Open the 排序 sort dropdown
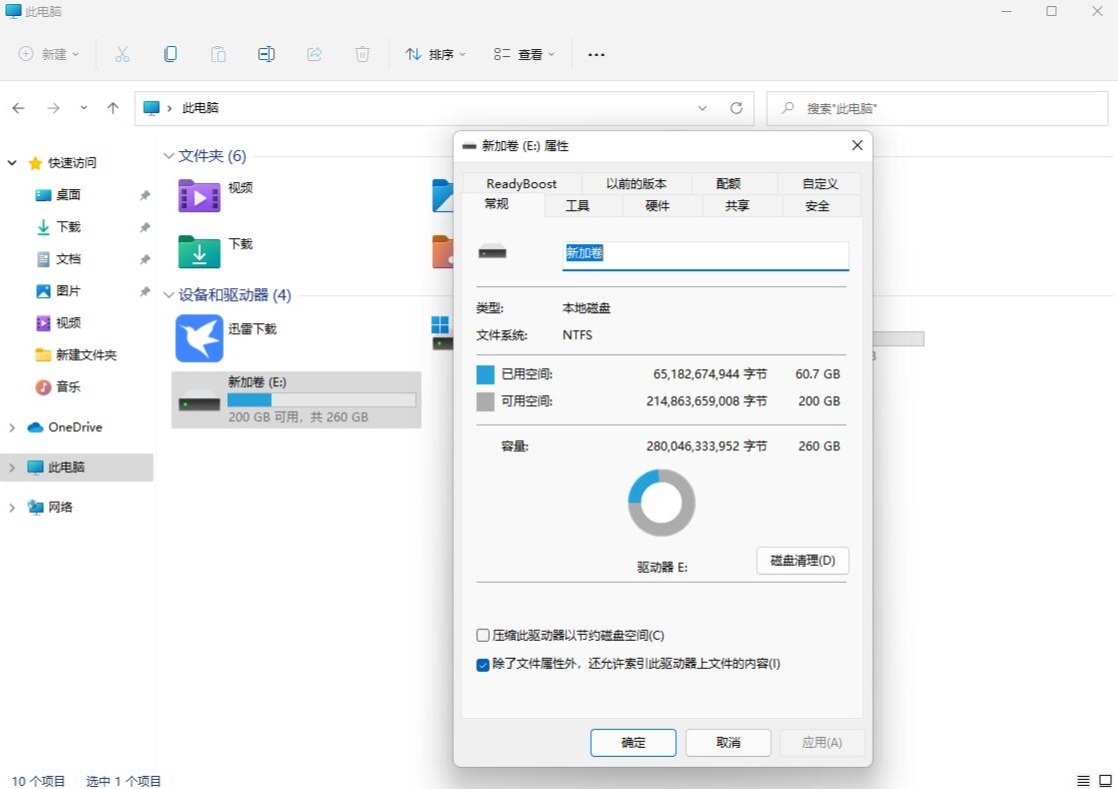Screen dimensions: 1118x789 (x=435, y=54)
